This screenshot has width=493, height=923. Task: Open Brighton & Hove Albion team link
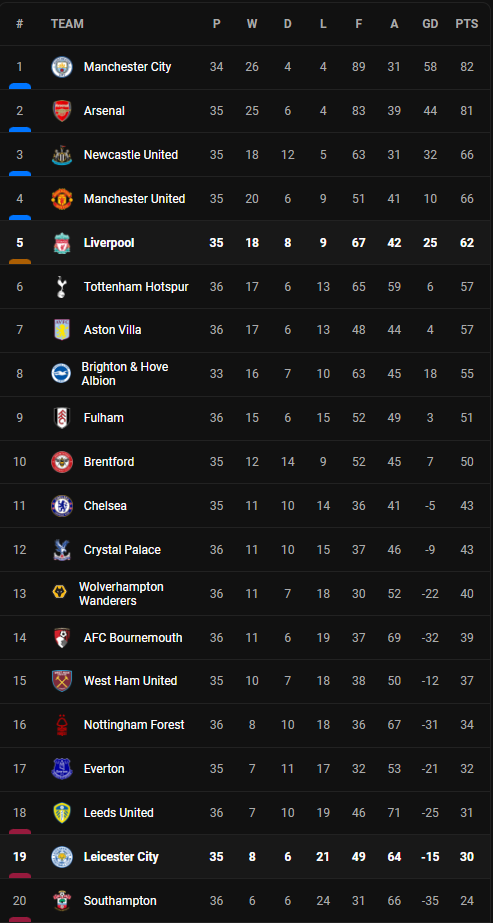(125, 374)
